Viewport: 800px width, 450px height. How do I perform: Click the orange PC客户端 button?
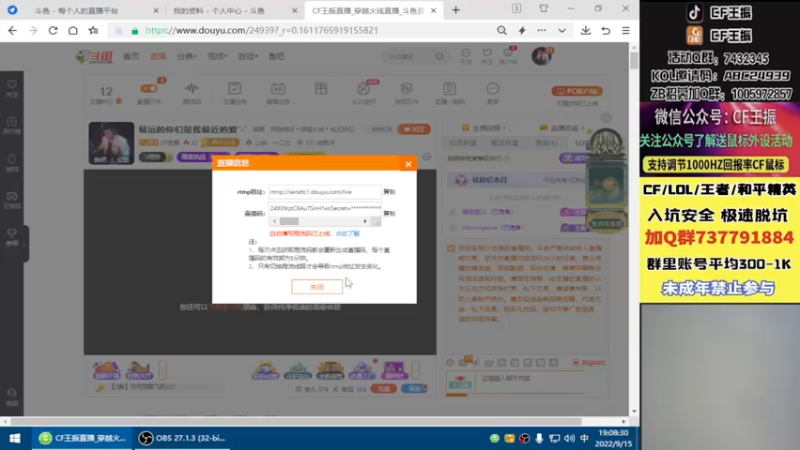[x=577, y=91]
